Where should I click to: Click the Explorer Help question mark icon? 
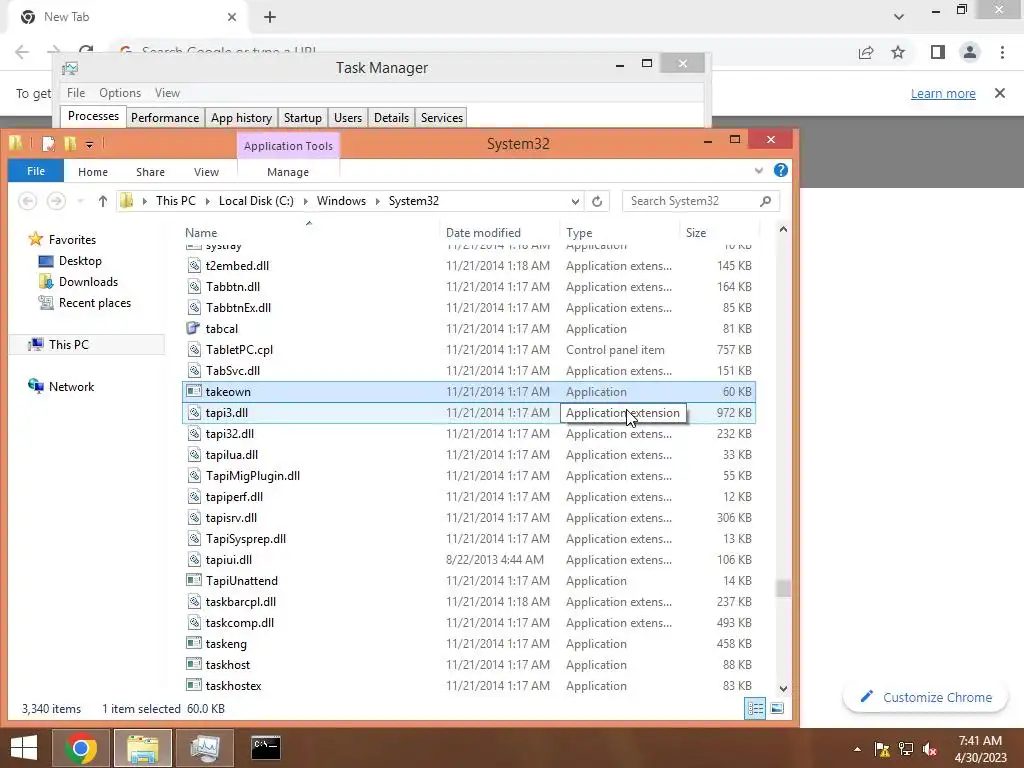pos(780,170)
